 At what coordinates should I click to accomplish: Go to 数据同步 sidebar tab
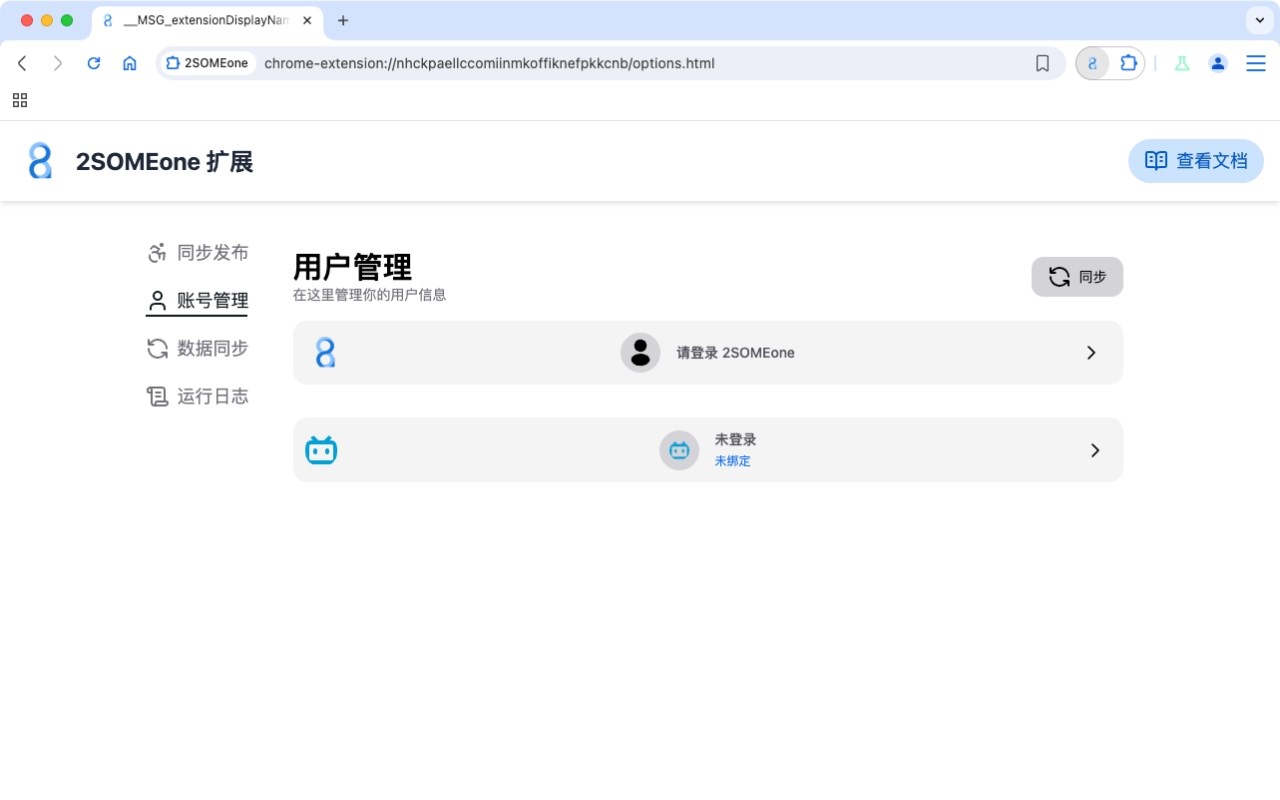(x=197, y=349)
